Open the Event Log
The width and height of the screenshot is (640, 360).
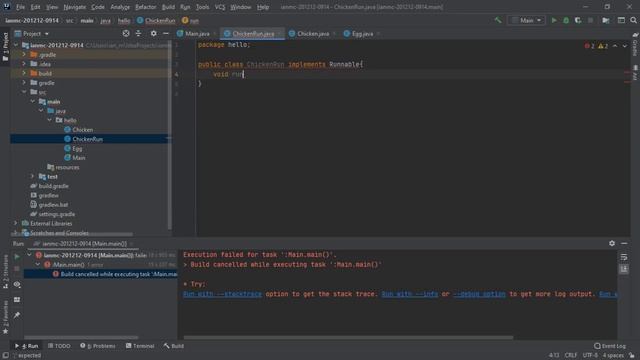click(x=610, y=346)
